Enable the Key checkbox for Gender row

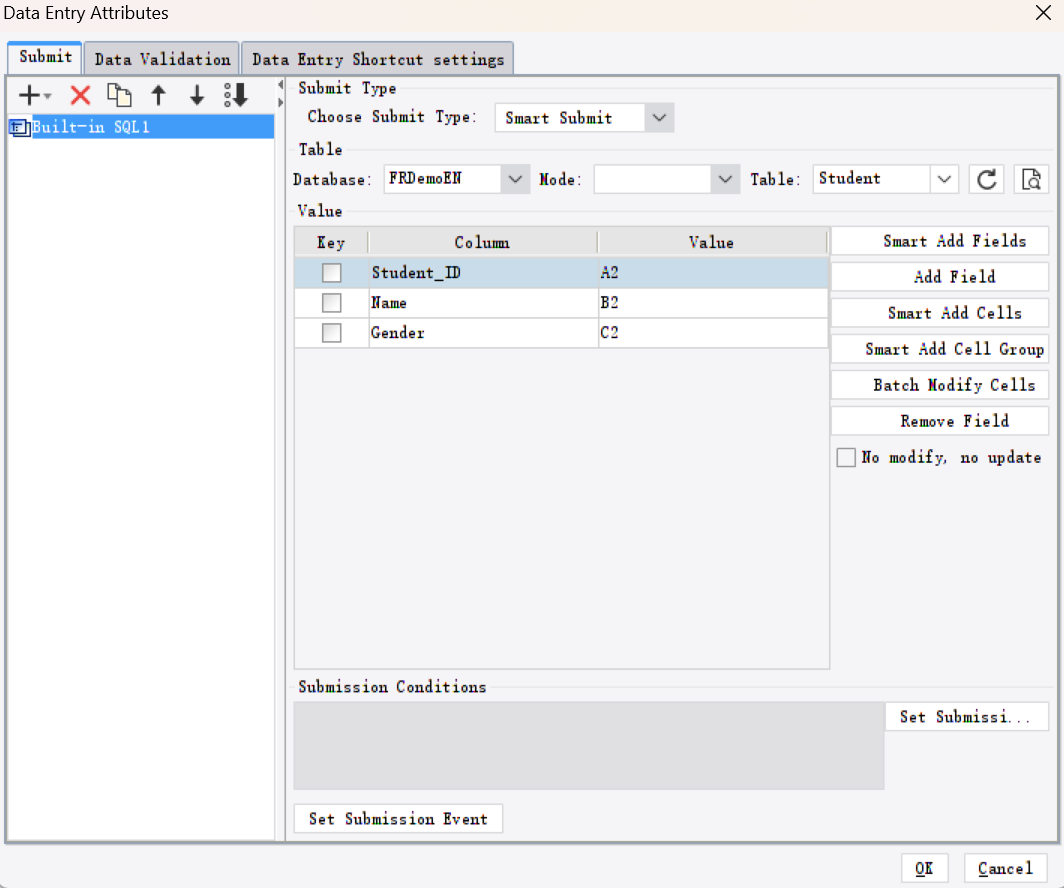point(330,332)
